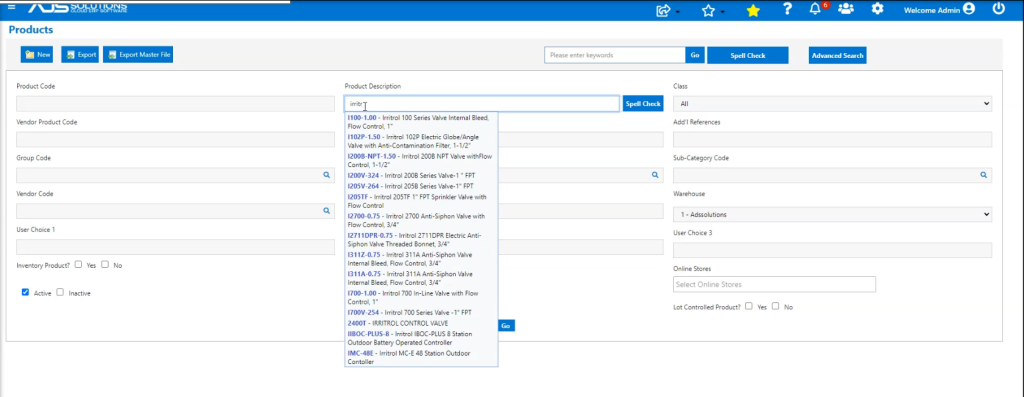1024x397 pixels.
Task: Click magnifier icon right of the autocomplete list
Action: (654, 175)
